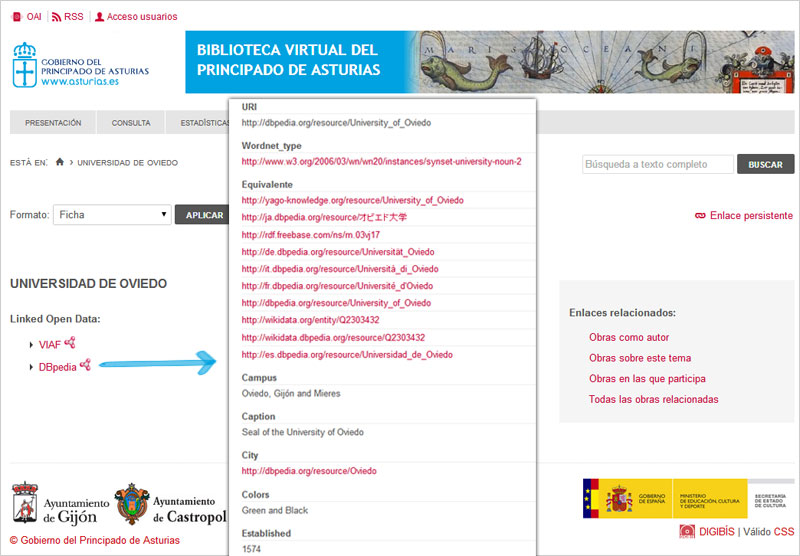Image resolution: width=800 pixels, height=556 pixels.
Task: Click the Acceso usuarios text link
Action: point(142,17)
